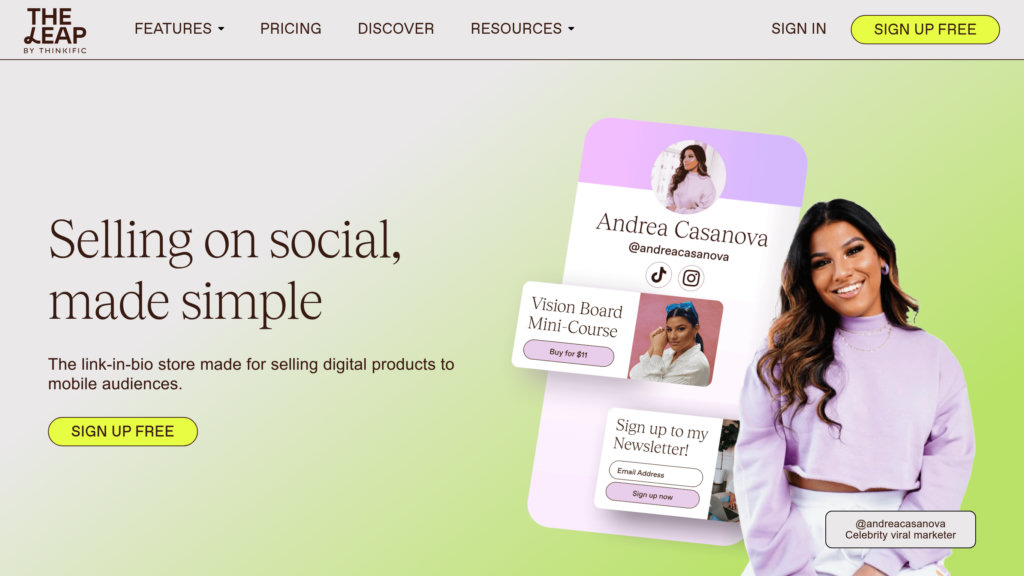Expand the Resources dropdown arrow
The image size is (1024, 576).
[571, 29]
